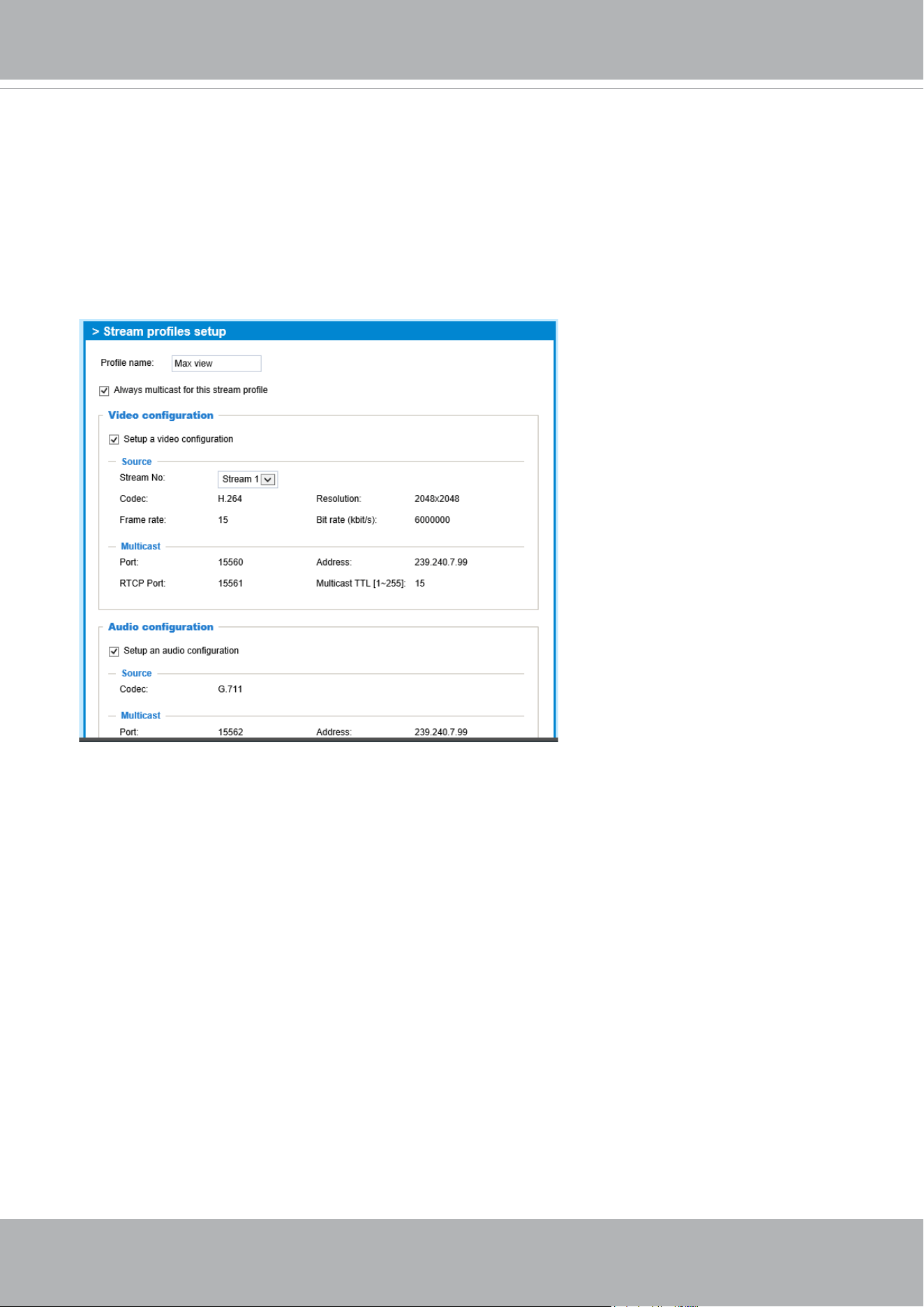The height and width of the screenshot is (1307, 924).
Task: Click the audio codec value G.711
Action: click(x=230, y=689)
